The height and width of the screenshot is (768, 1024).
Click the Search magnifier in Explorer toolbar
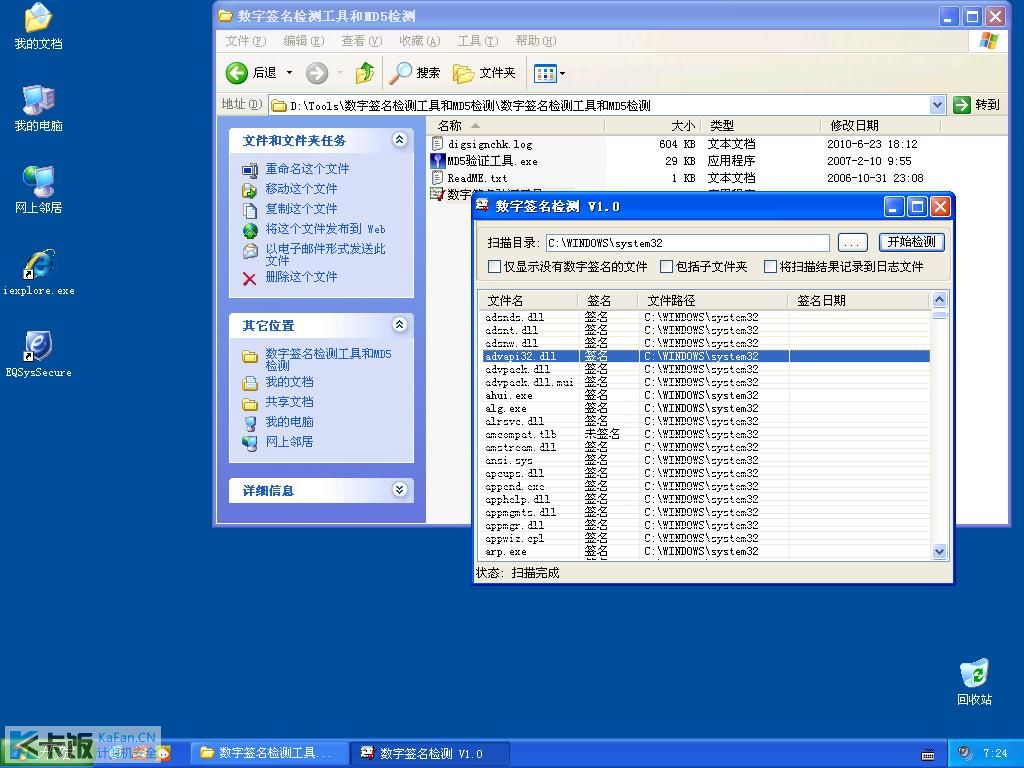[x=400, y=72]
